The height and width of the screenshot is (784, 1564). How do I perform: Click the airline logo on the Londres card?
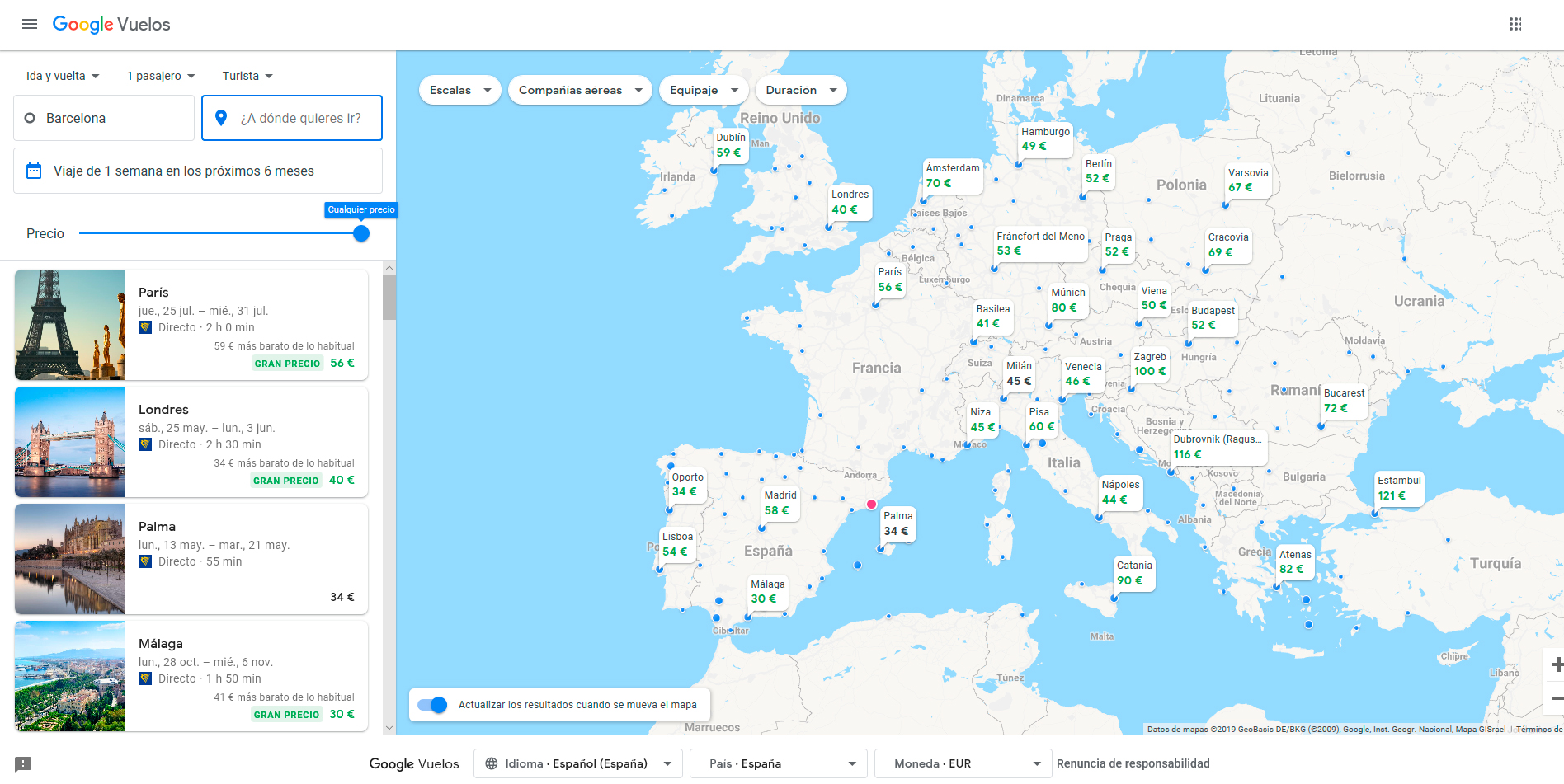(145, 444)
